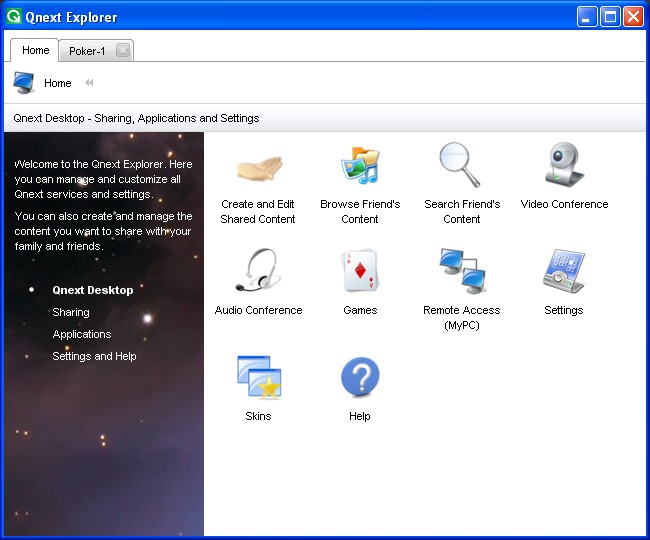This screenshot has width=650, height=540.
Task: Close the Poker-1 tab
Action: click(x=123, y=51)
